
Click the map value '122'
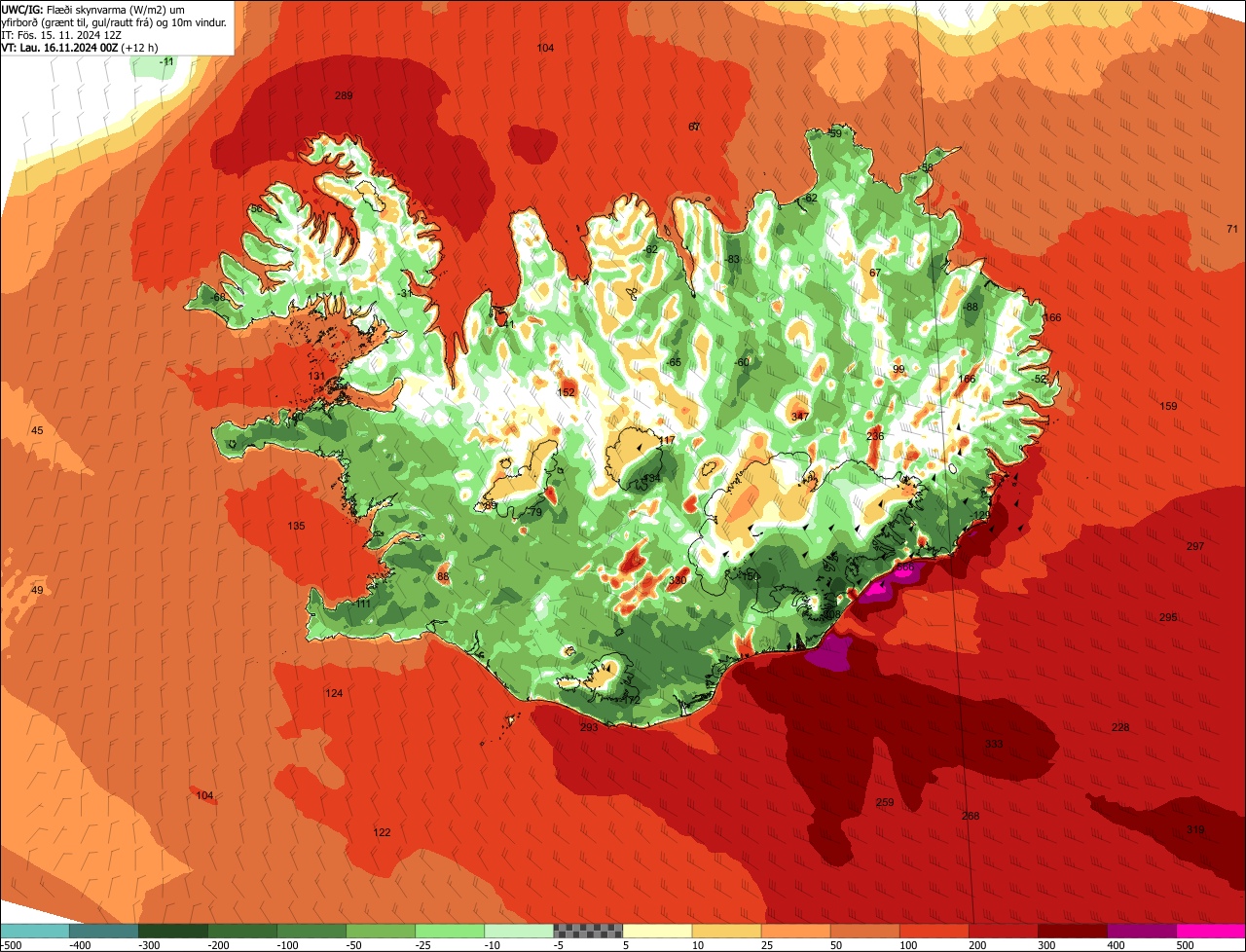point(382,832)
